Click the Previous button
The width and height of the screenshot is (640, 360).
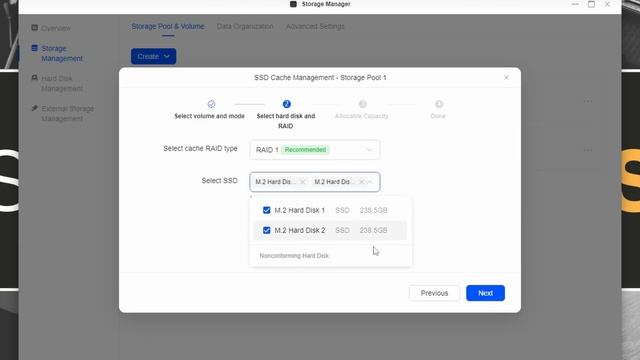pos(434,293)
